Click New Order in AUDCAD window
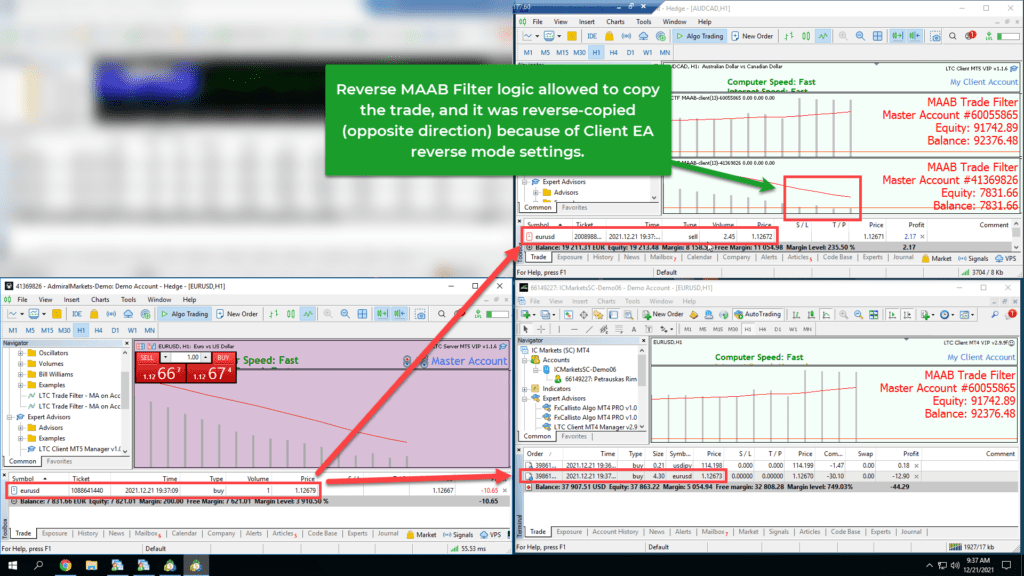This screenshot has height=576, width=1024. coord(752,37)
